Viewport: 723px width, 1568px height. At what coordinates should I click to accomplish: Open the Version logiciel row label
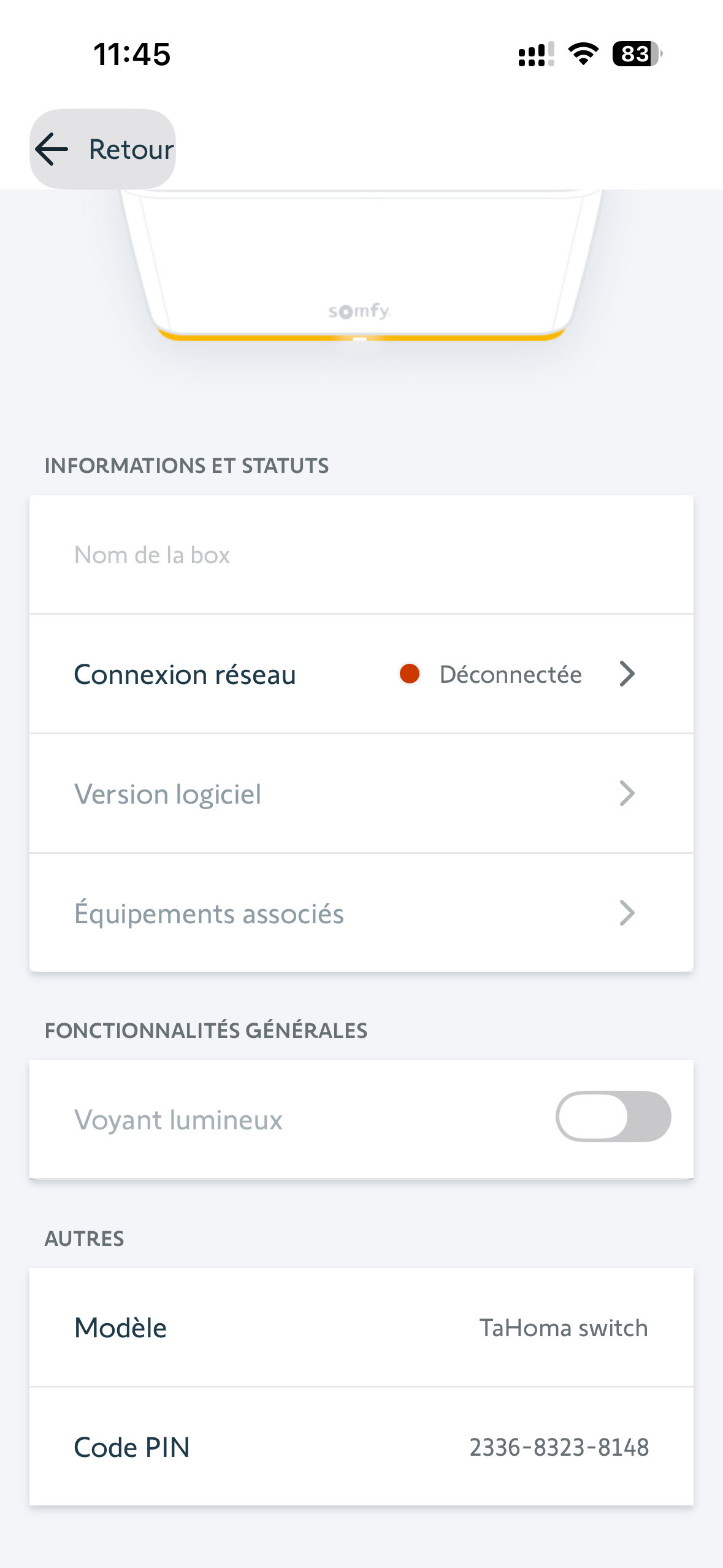coord(167,794)
